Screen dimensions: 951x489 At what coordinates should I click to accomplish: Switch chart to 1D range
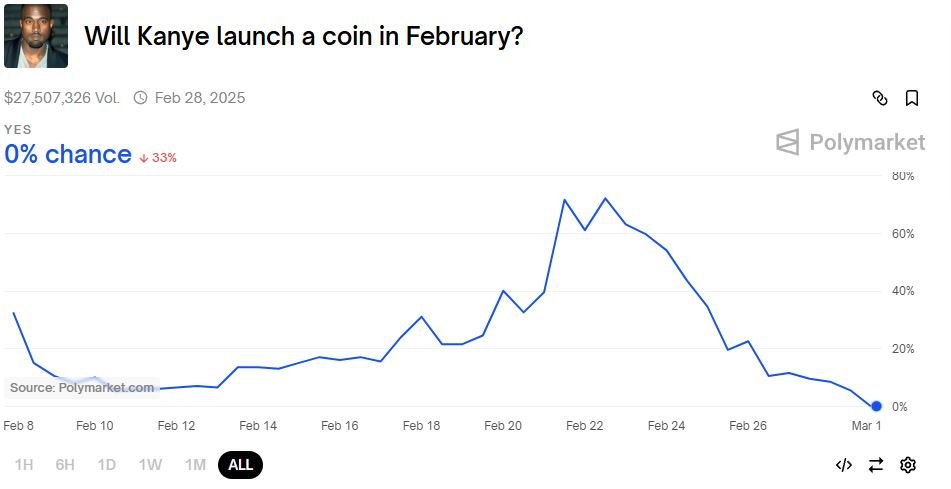click(107, 465)
